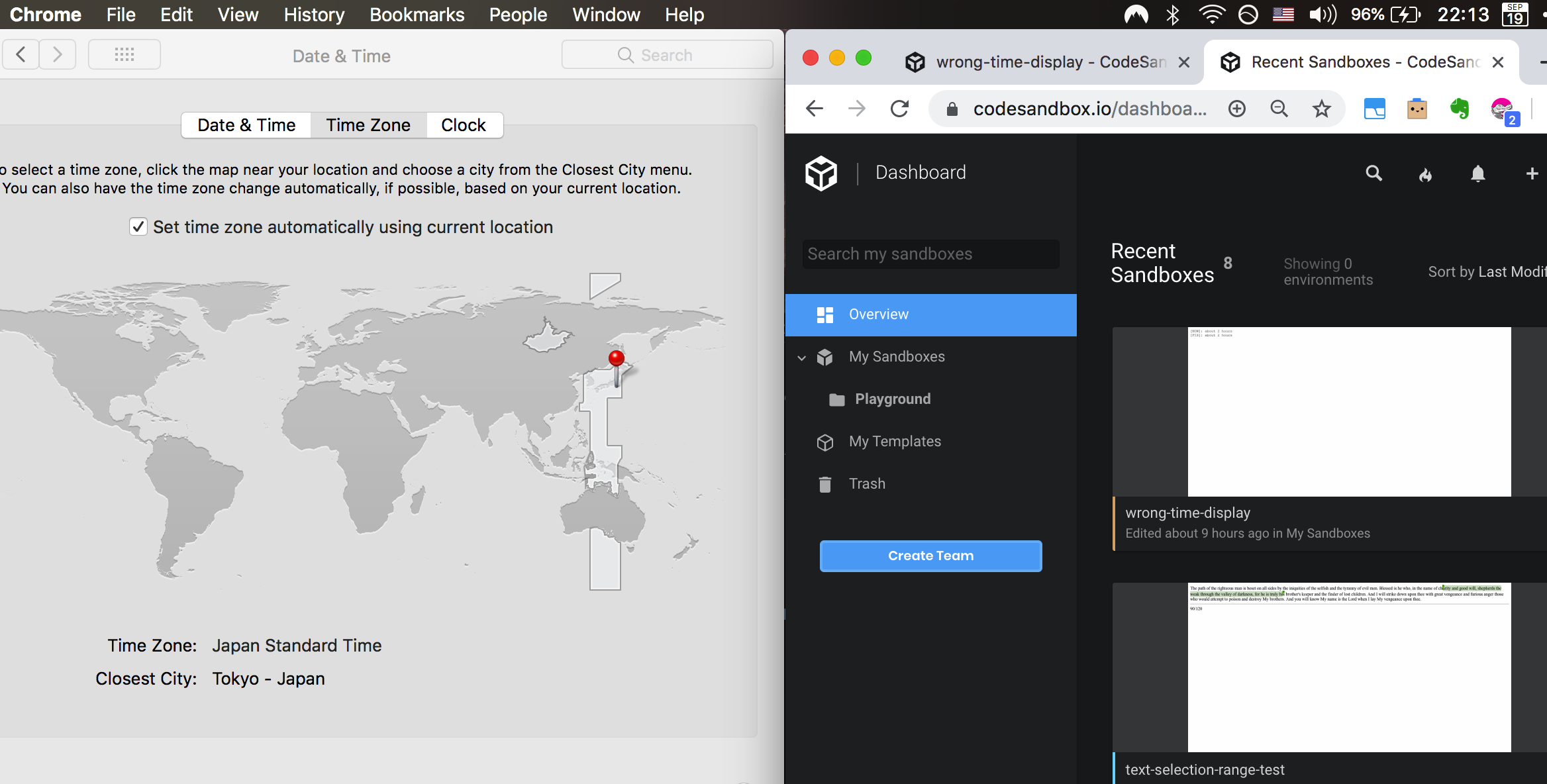
Task: Go back using browser back arrow
Action: 815,109
